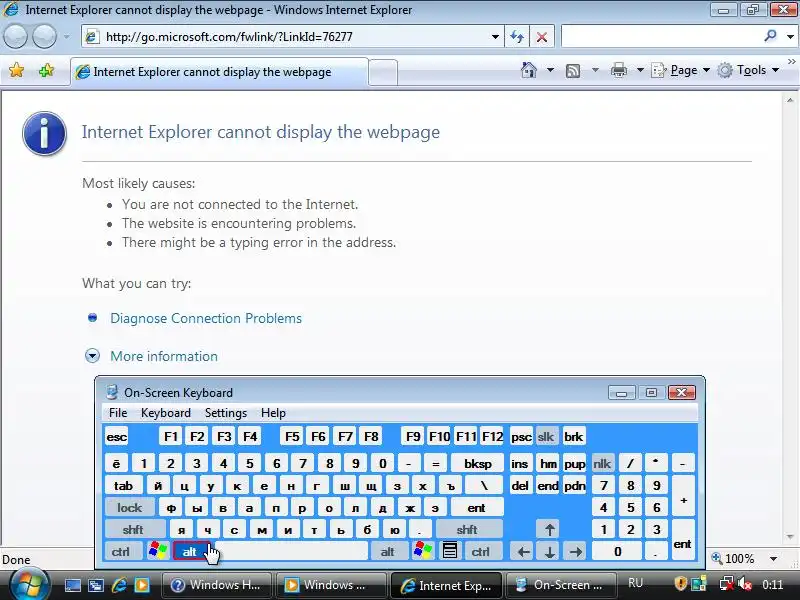
Task: Expand the Print dropdown arrow
Action: (x=640, y=70)
